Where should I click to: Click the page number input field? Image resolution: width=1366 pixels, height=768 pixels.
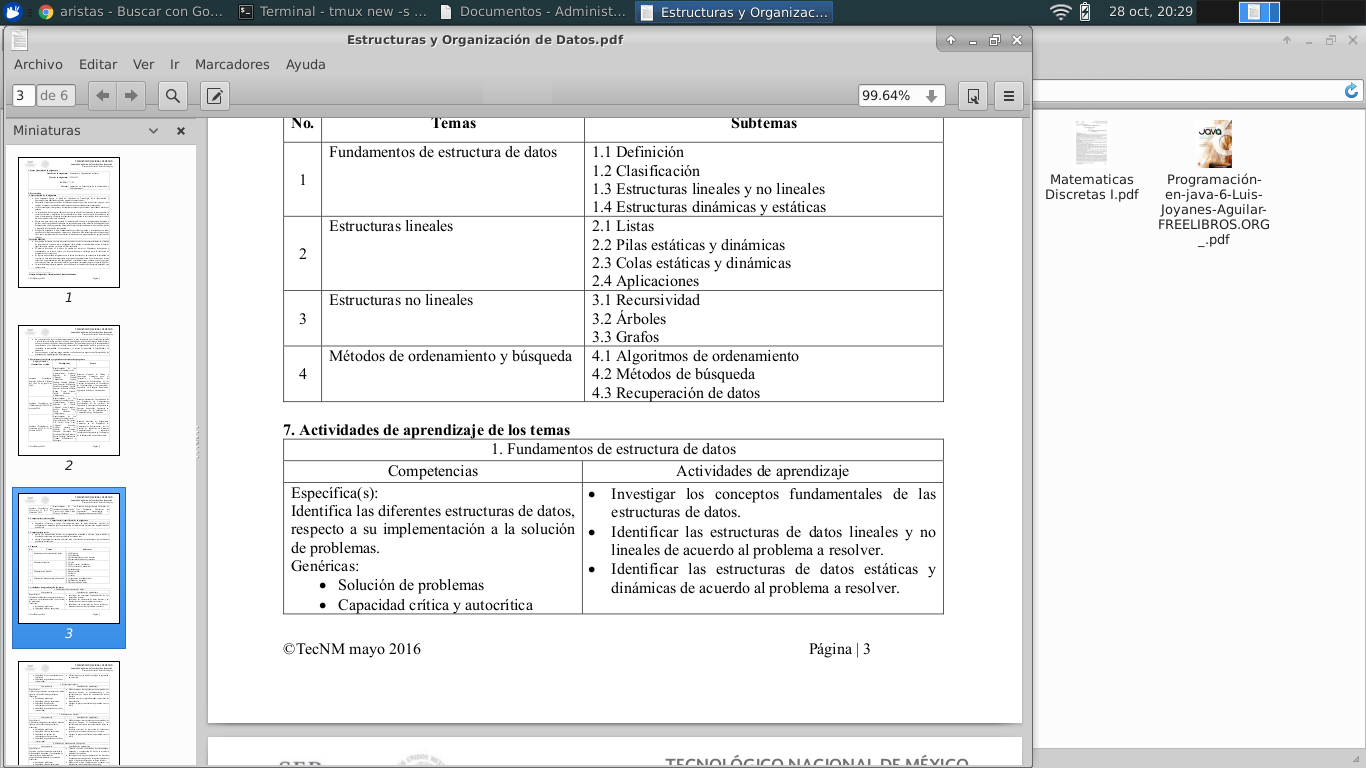(x=23, y=96)
